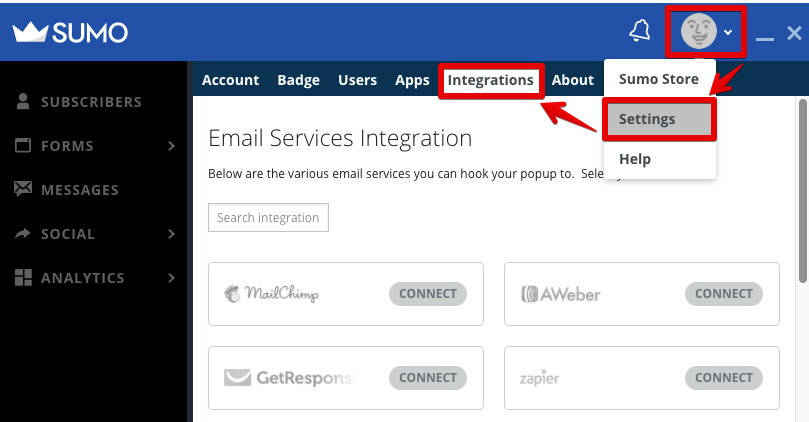Click the AWeber logo
The width and height of the screenshot is (809, 422).
[x=560, y=294]
